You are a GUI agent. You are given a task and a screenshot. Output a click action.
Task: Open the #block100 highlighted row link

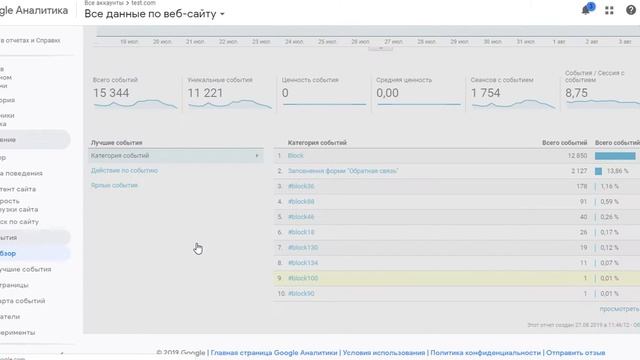tap(303, 278)
